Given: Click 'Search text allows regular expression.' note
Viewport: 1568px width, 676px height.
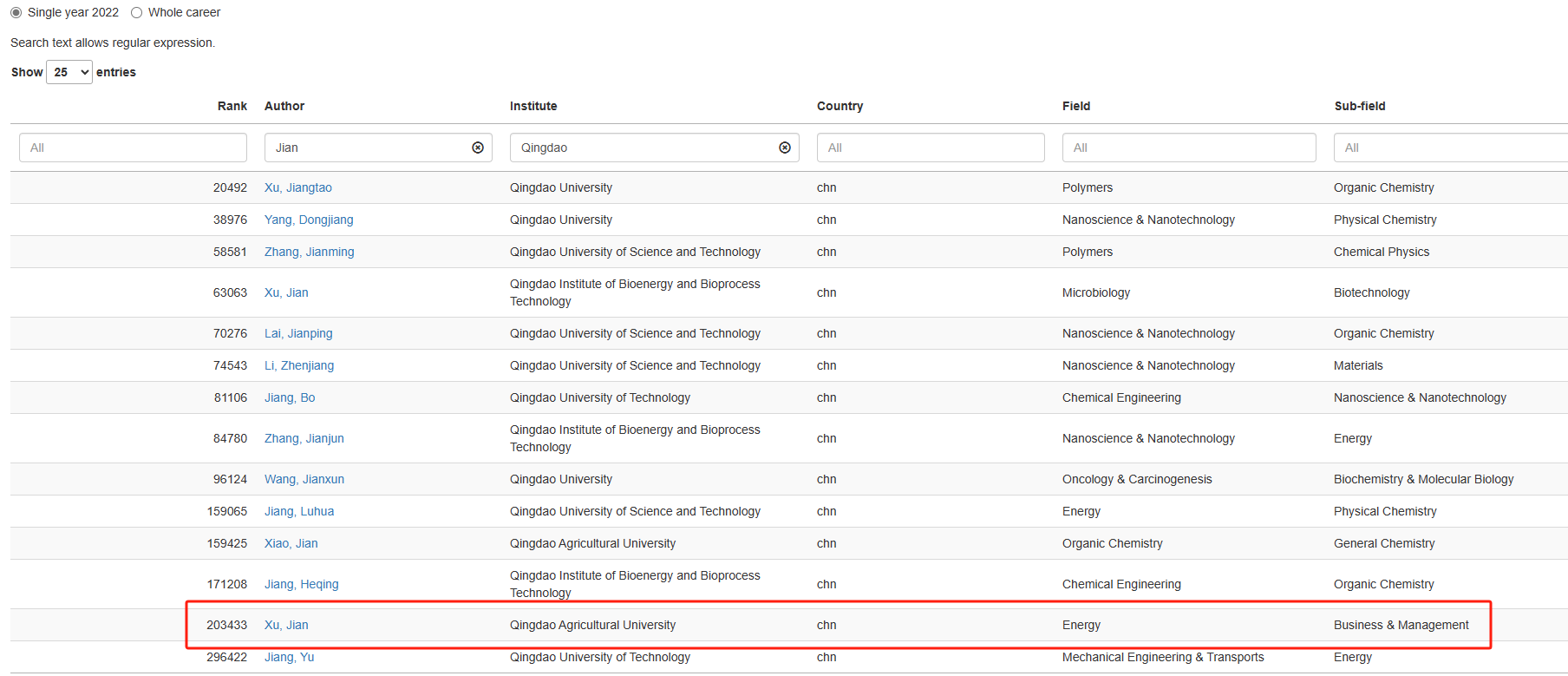Looking at the screenshot, I should pyautogui.click(x=113, y=43).
